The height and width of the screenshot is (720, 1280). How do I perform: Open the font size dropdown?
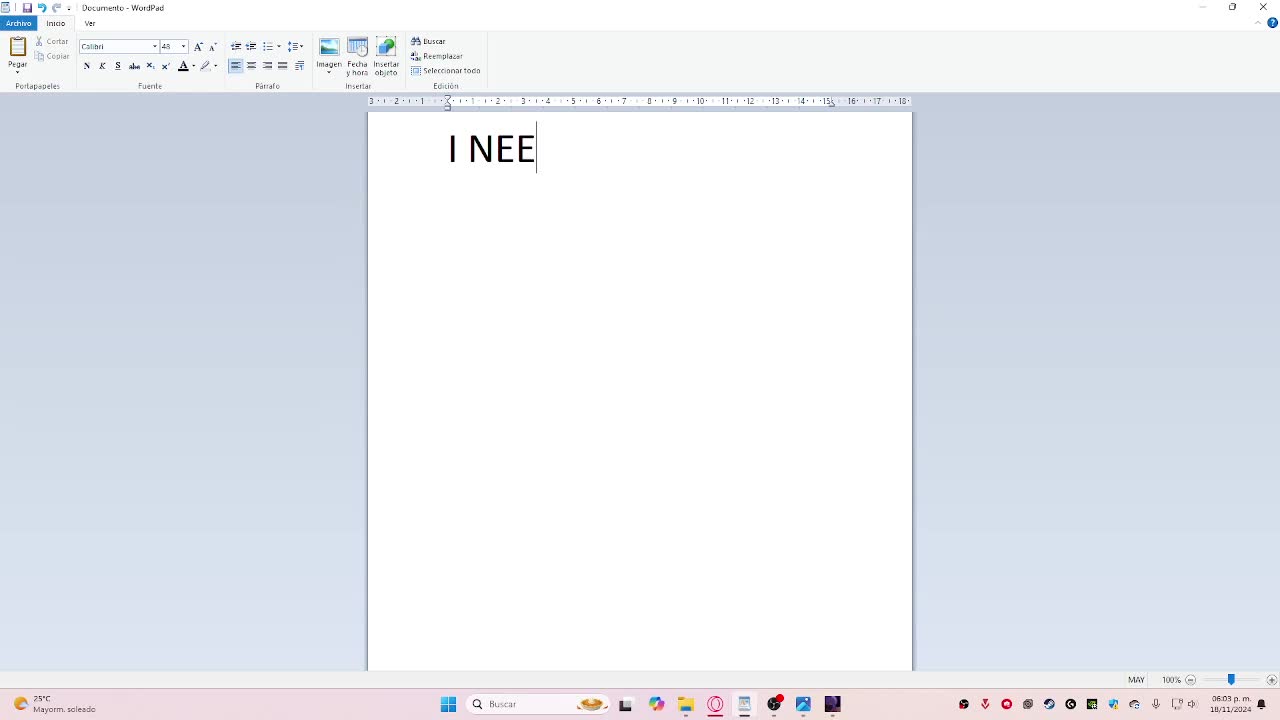pos(183,47)
